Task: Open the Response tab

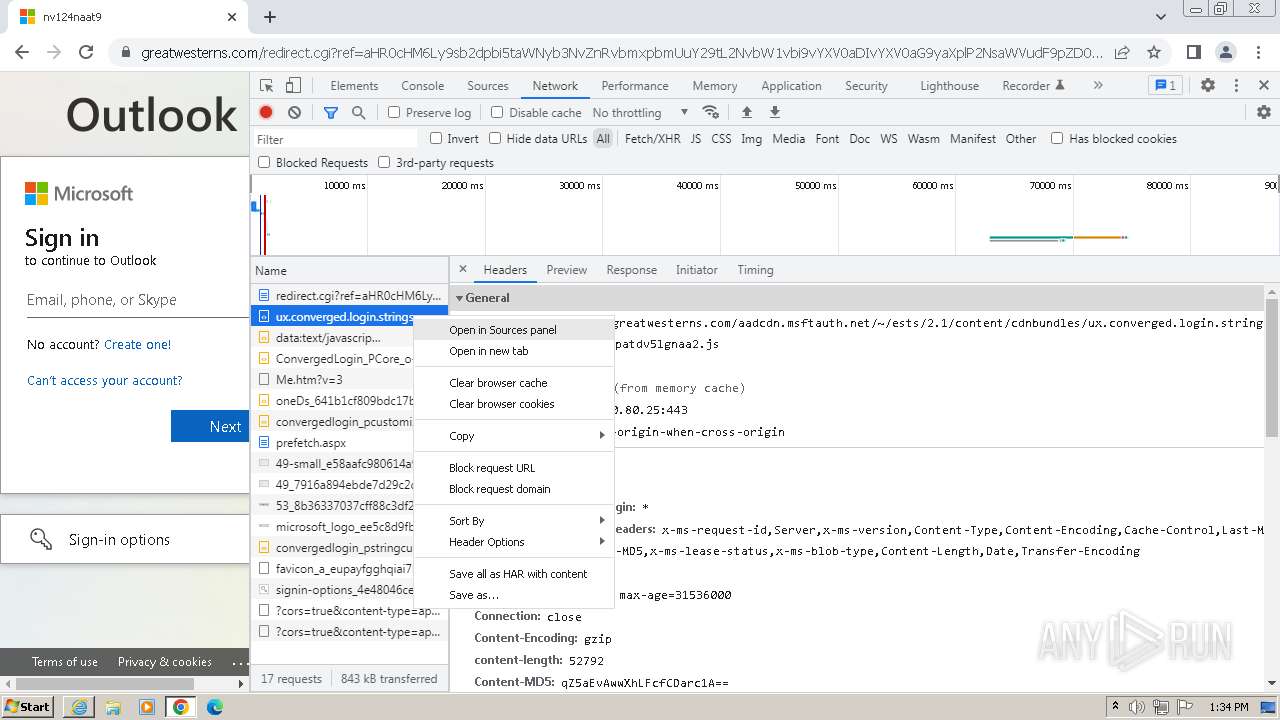Action: click(x=631, y=270)
